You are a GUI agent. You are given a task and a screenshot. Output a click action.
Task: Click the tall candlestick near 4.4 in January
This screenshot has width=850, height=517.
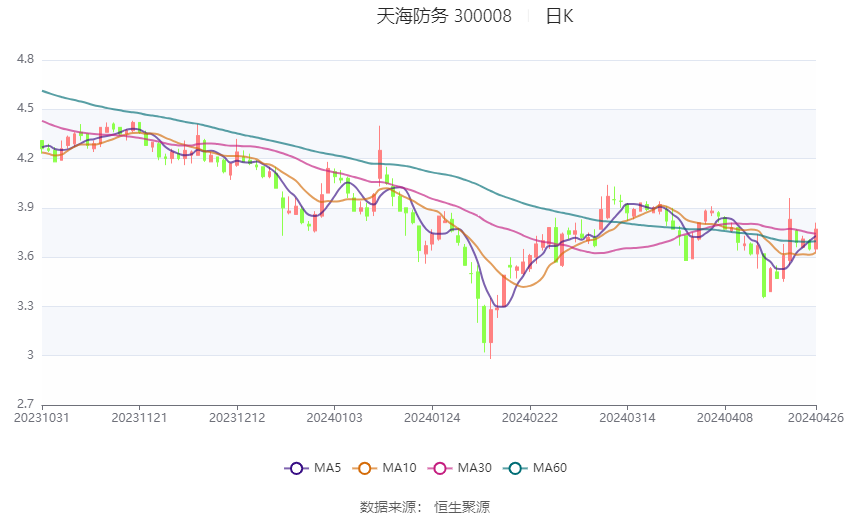[379, 156]
